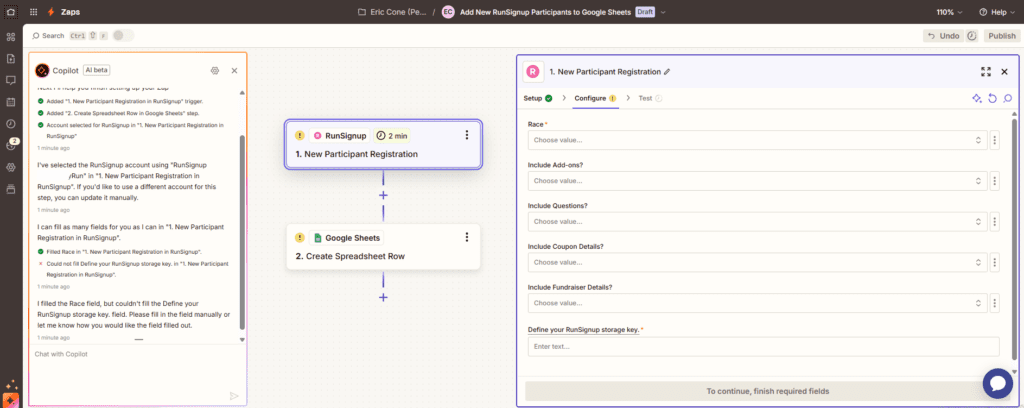1024x408 pixels.
Task: Open options menu beside Include Fundraiser Details field
Action: pos(995,303)
